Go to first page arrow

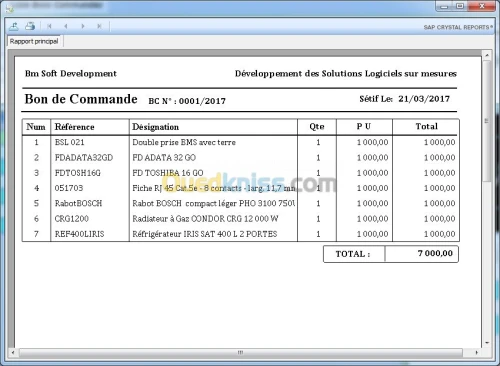click(49, 26)
